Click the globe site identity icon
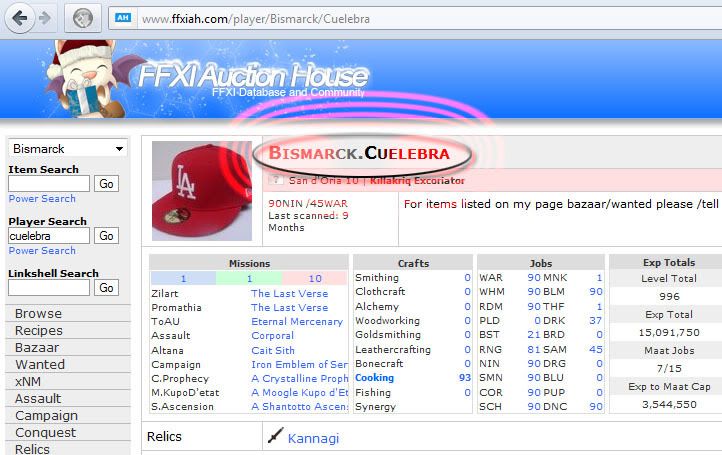722x455 pixels. click(x=83, y=17)
